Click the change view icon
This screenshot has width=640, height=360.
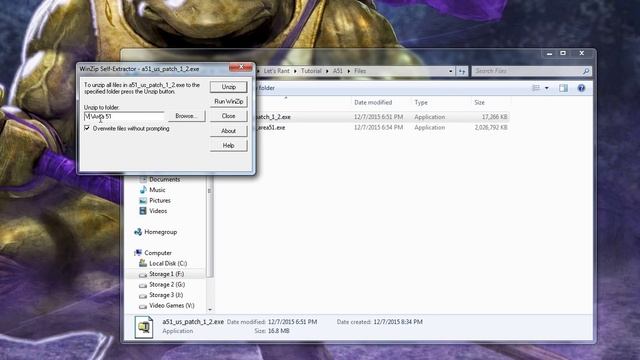pyautogui.click(x=536, y=88)
